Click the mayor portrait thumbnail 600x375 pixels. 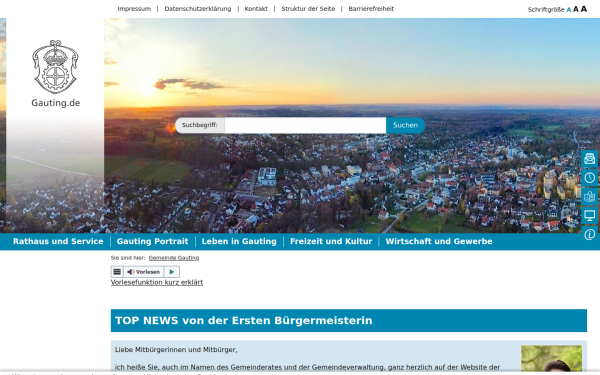(x=551, y=359)
